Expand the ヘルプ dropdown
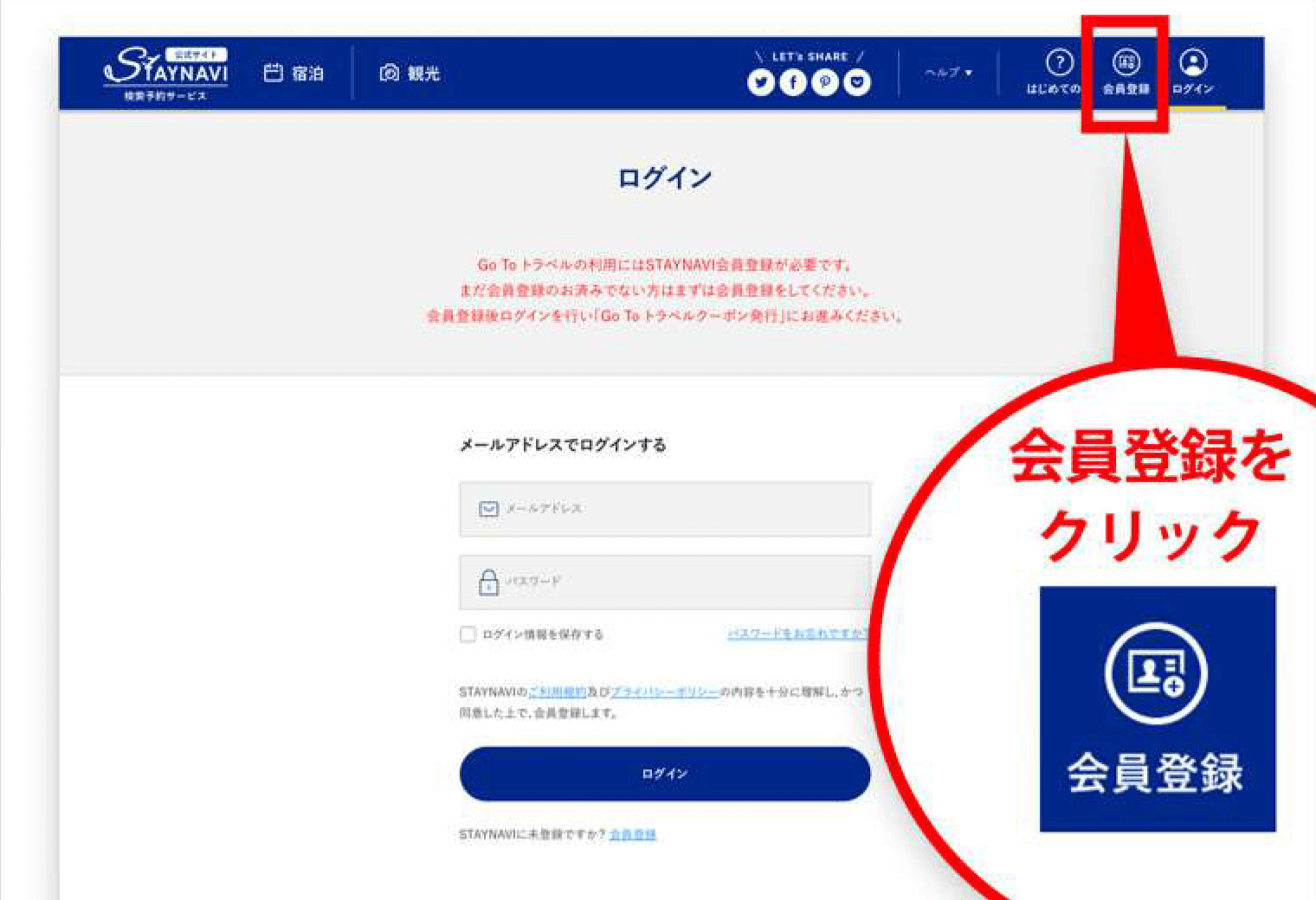The image size is (1316, 900). [949, 73]
